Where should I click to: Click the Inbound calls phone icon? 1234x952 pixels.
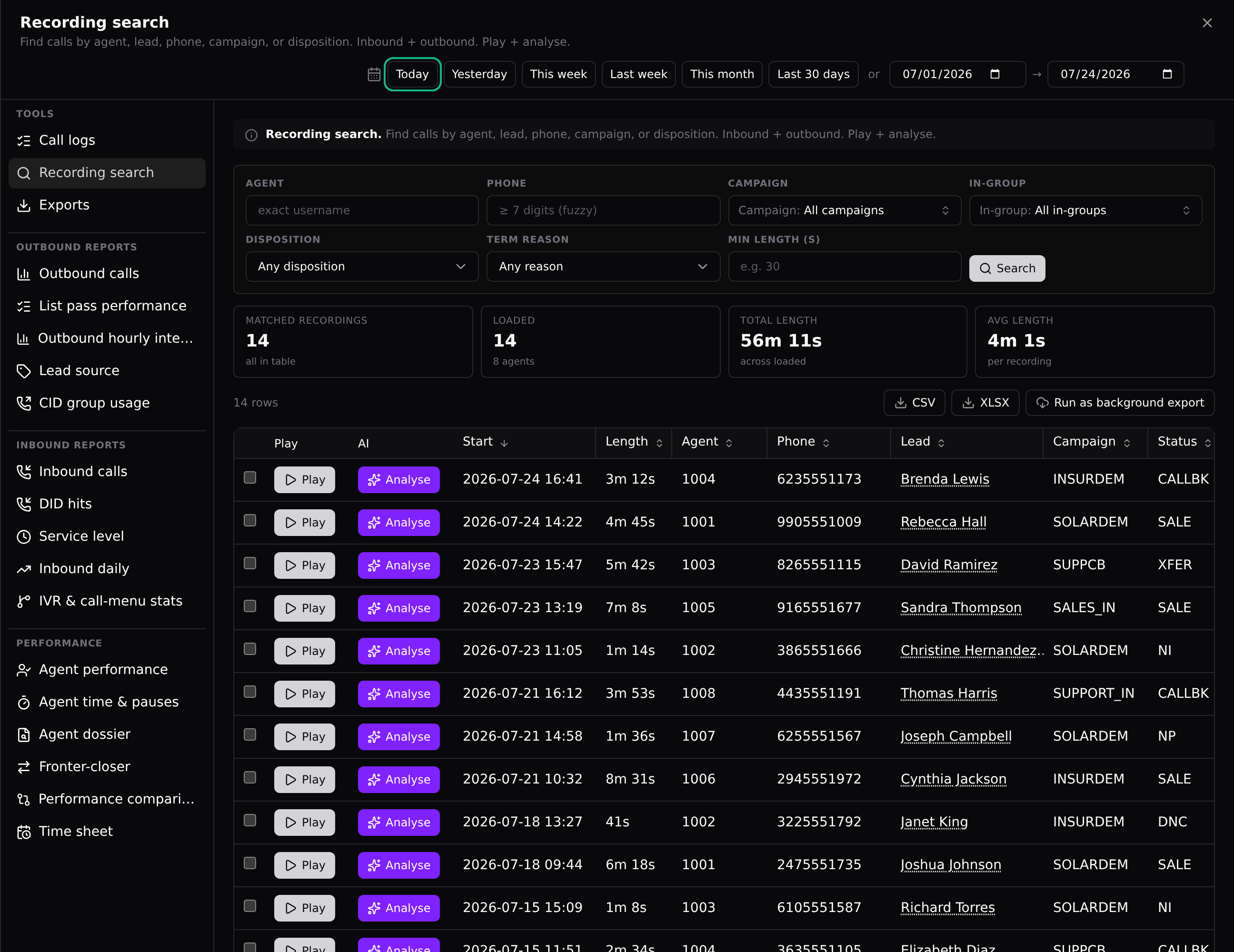pyautogui.click(x=24, y=472)
